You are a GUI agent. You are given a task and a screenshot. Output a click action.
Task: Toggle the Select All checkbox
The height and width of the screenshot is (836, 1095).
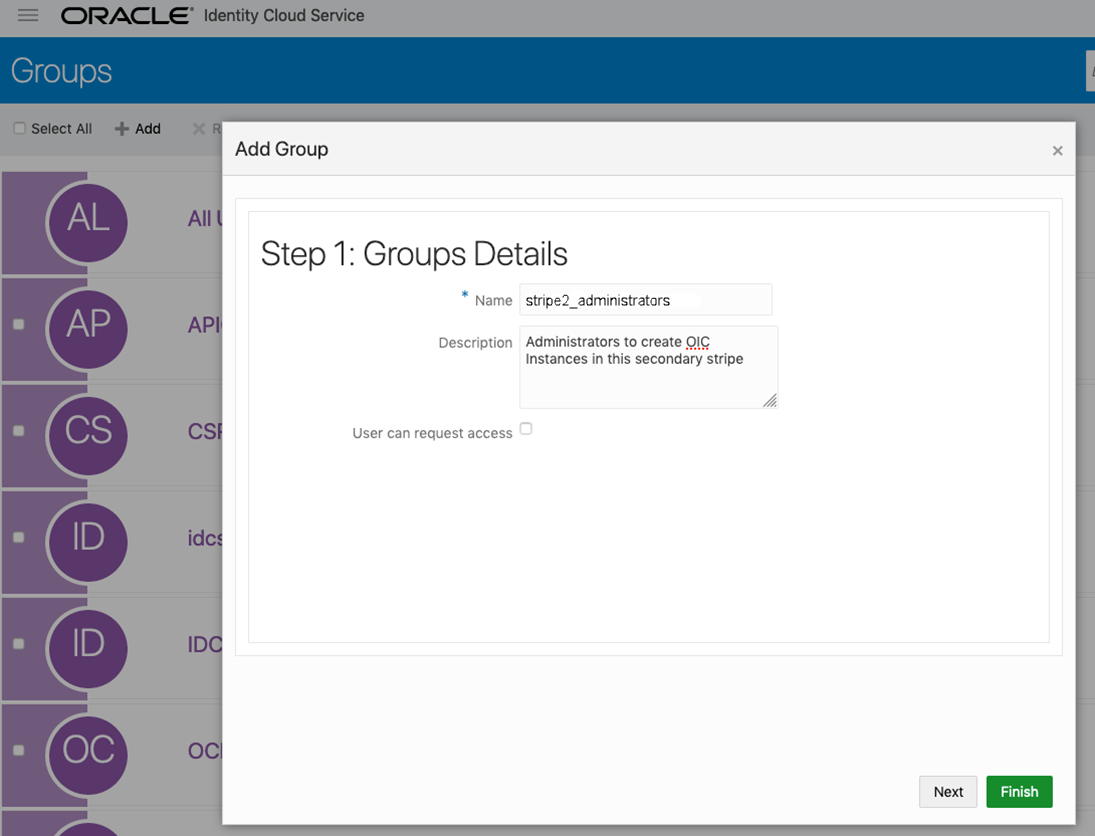pos(19,128)
